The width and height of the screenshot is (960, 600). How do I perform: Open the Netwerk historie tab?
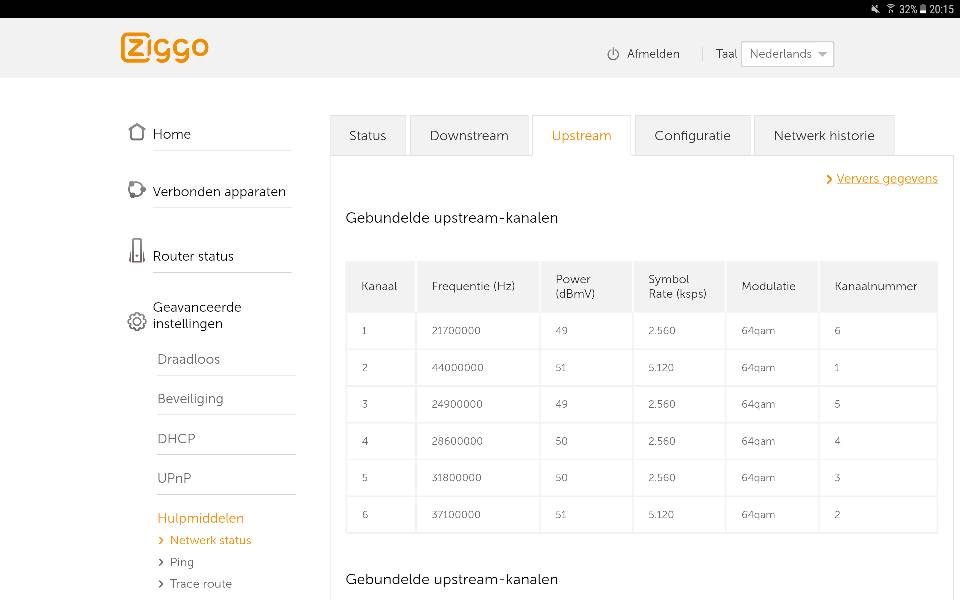point(824,135)
